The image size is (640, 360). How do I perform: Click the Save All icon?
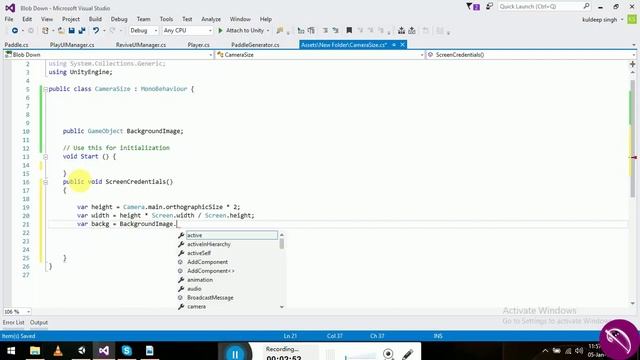(x=82, y=31)
